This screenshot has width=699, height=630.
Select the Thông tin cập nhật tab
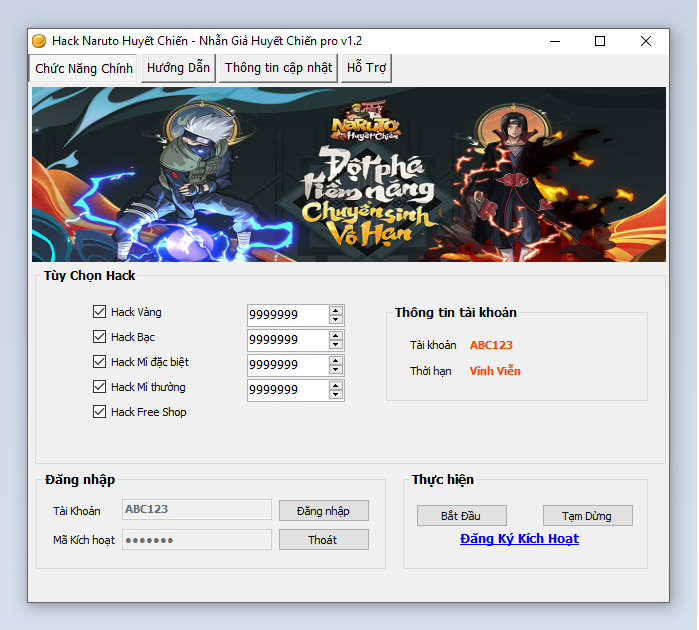click(278, 68)
